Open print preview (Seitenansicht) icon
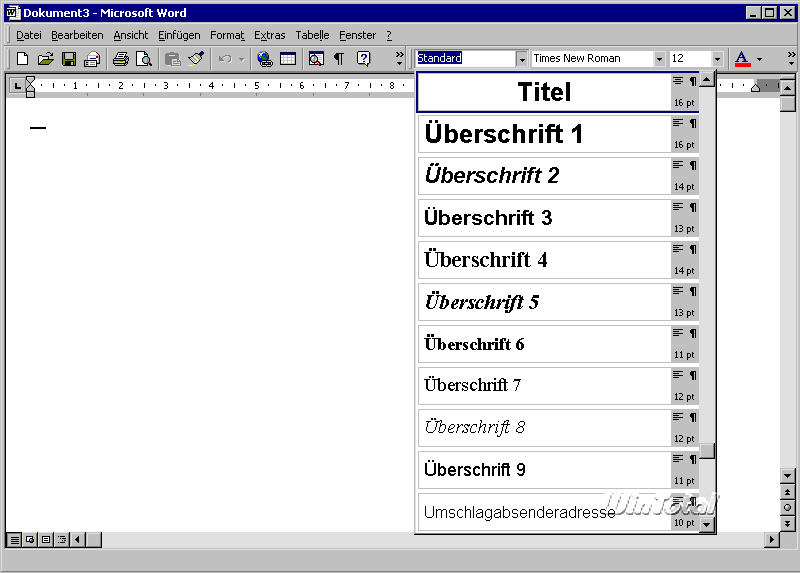The height and width of the screenshot is (573, 800). pos(144,59)
